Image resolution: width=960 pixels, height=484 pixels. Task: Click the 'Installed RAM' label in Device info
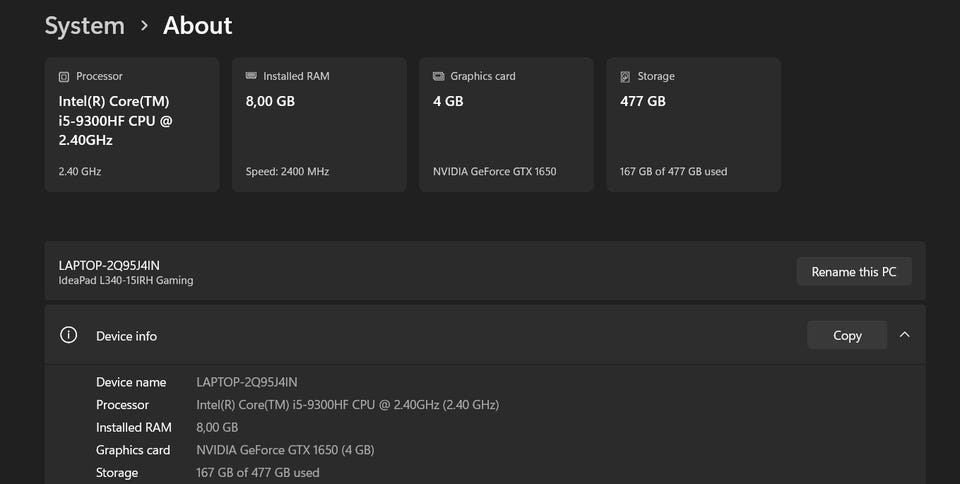click(x=134, y=428)
